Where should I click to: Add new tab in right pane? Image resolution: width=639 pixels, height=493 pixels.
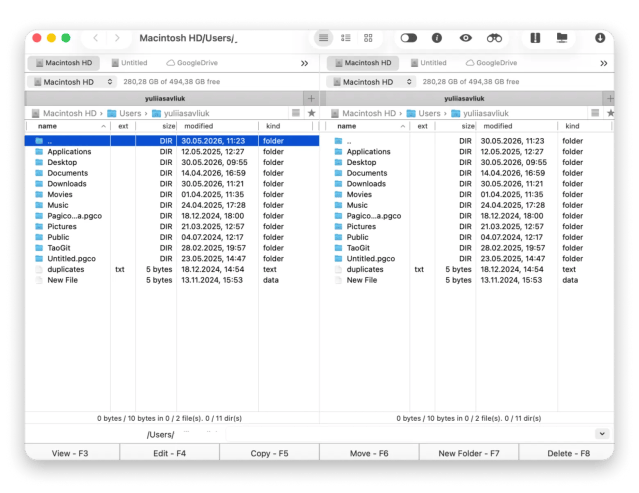pyautogui.click(x=610, y=98)
